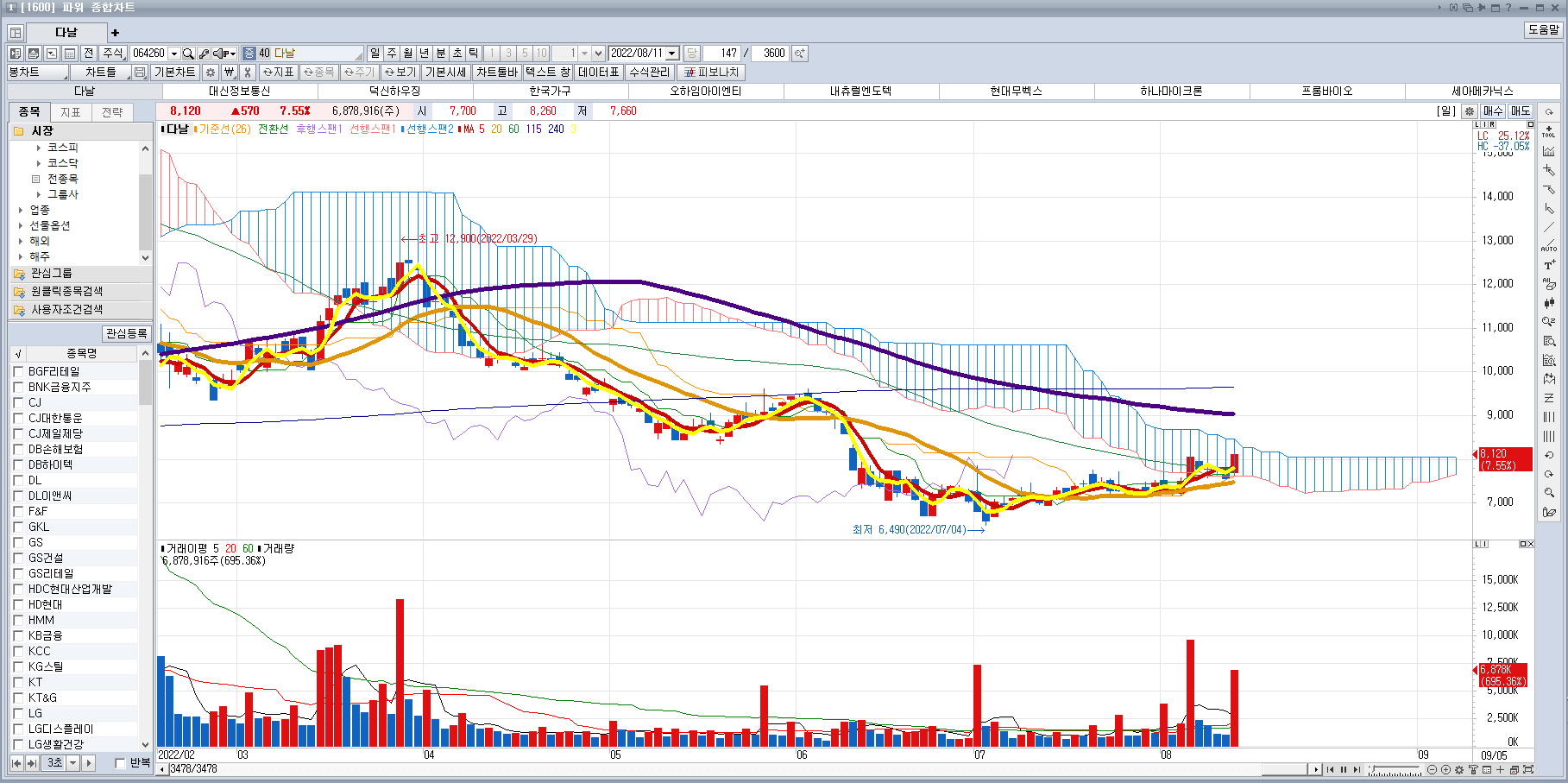Click the won currency symbol icon

[229, 73]
